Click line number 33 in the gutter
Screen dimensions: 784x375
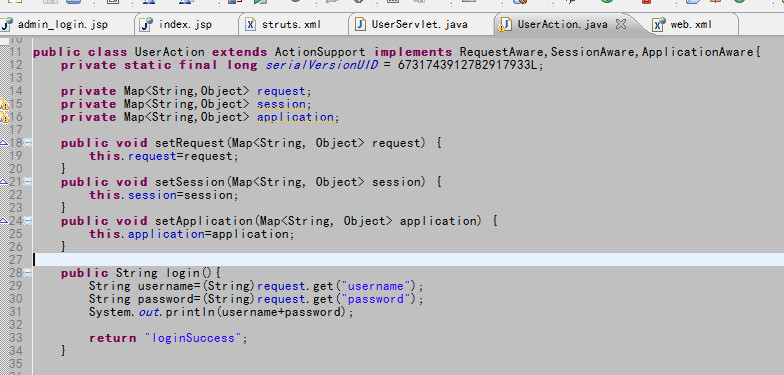click(x=16, y=338)
